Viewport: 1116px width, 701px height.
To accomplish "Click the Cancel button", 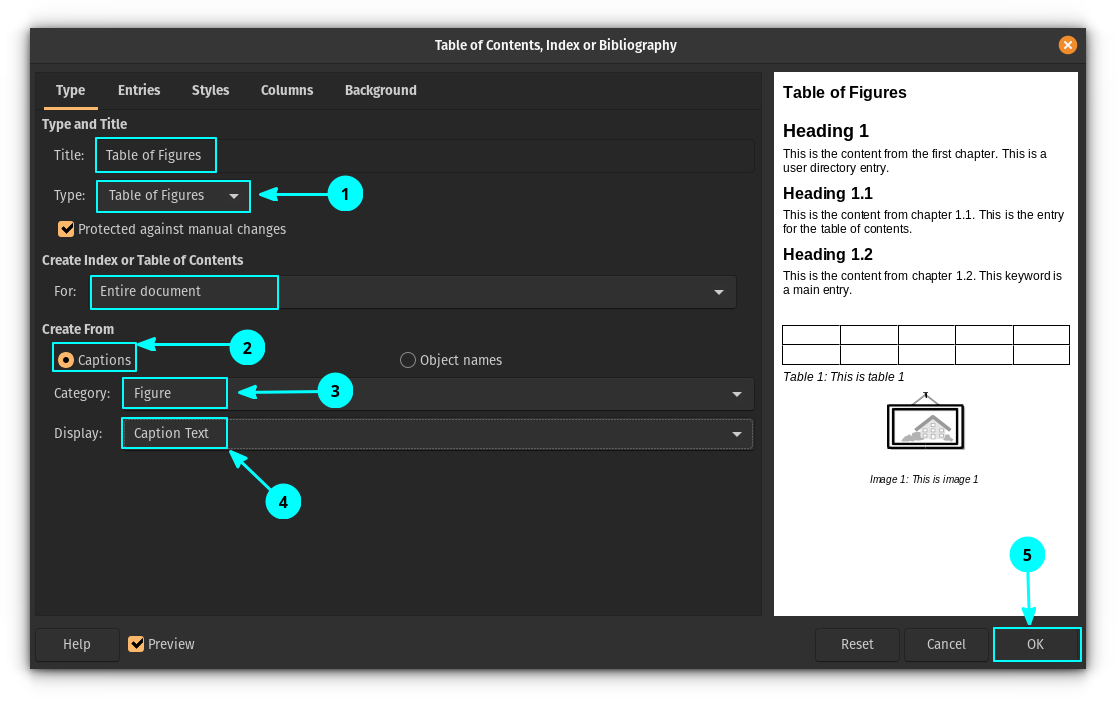I will click(x=945, y=645).
